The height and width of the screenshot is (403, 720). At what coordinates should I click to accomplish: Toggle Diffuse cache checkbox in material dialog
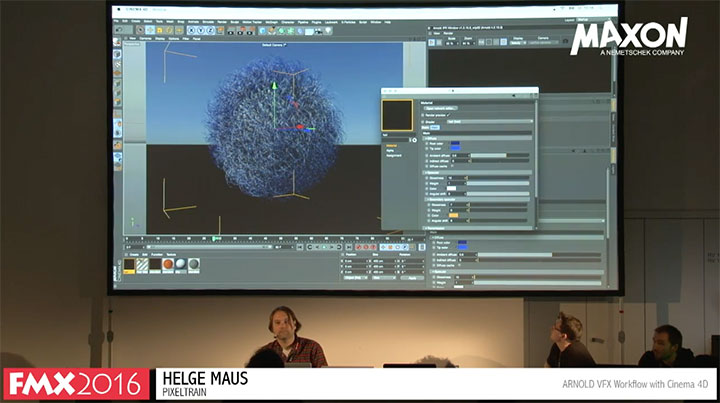click(452, 166)
